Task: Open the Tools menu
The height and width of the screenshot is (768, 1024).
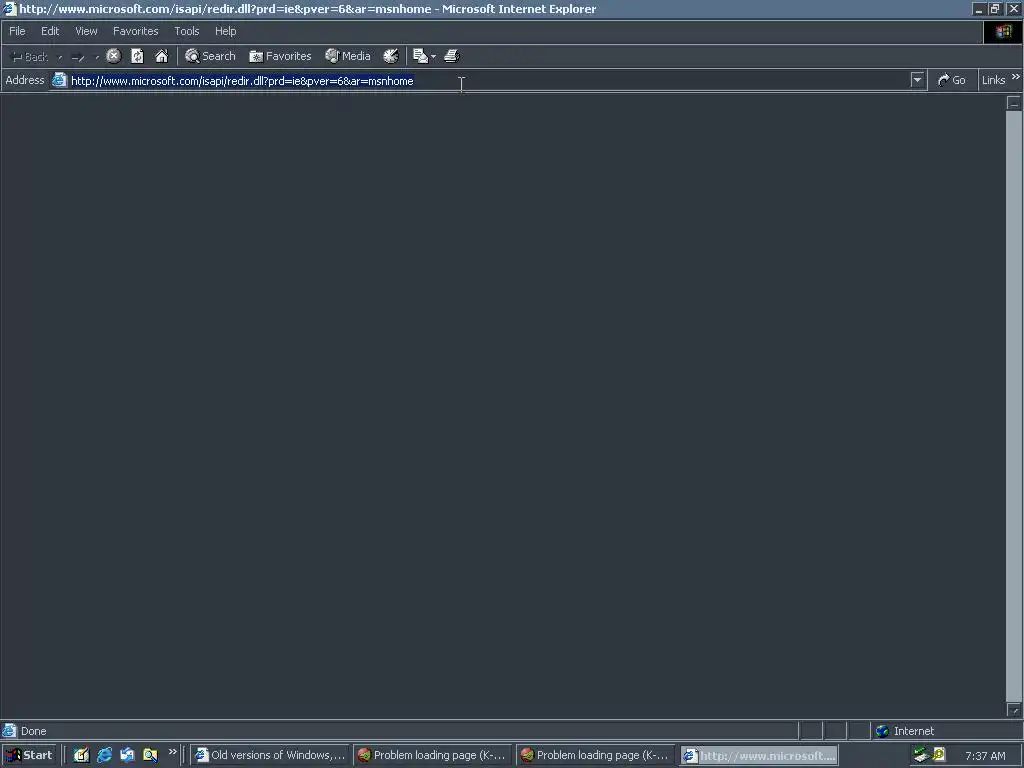Action: (x=187, y=31)
